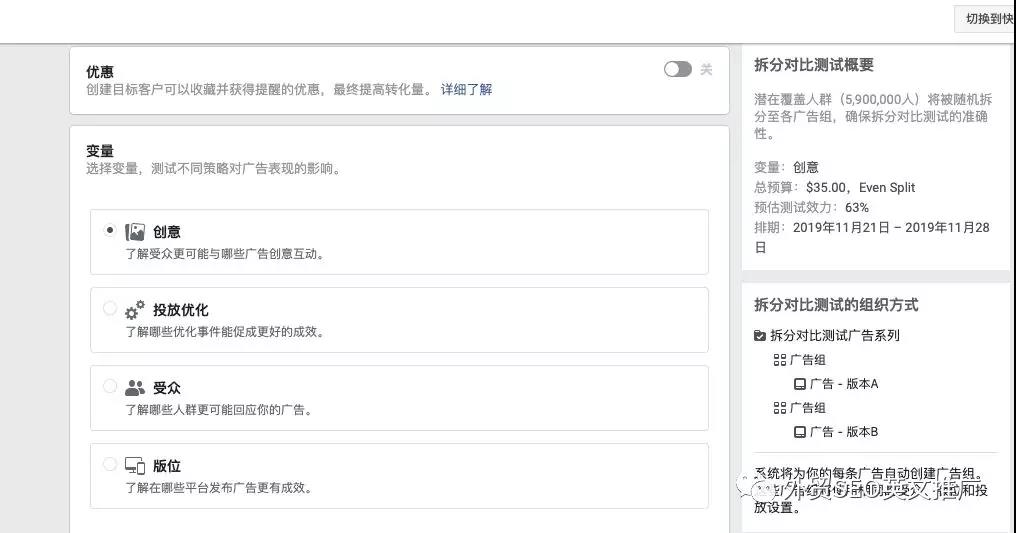Image resolution: width=1016 pixels, height=533 pixels.
Task: Click the 排期 2019年11月21日 date line
Action: [x=872, y=237]
